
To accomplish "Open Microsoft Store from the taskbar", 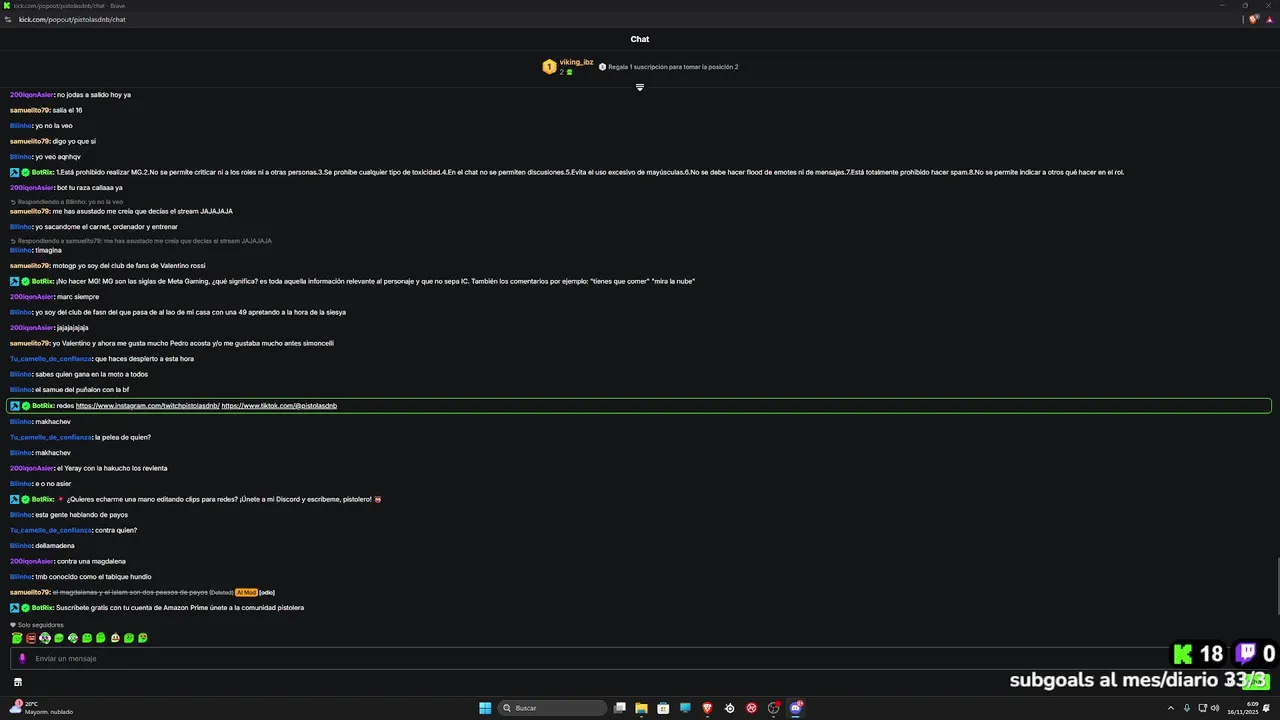I will [x=663, y=708].
